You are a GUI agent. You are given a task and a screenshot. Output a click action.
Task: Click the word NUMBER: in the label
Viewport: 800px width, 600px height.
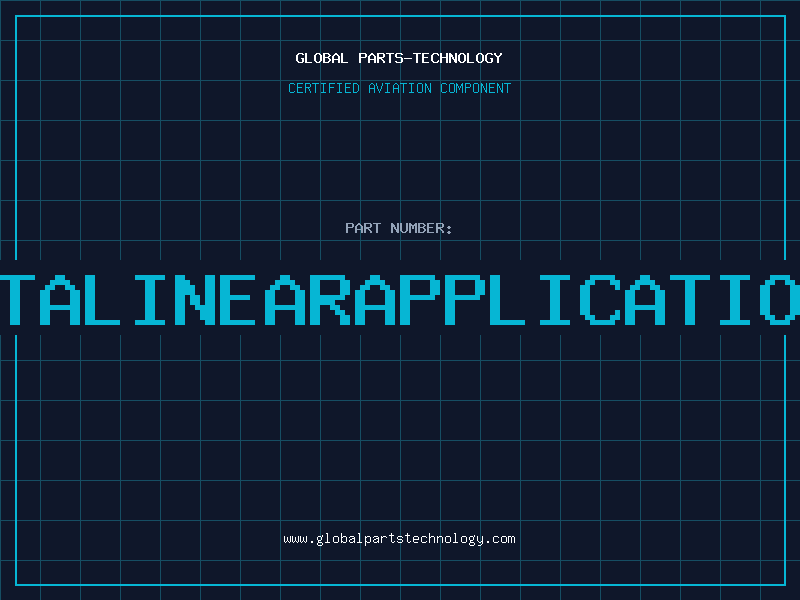pos(419,228)
